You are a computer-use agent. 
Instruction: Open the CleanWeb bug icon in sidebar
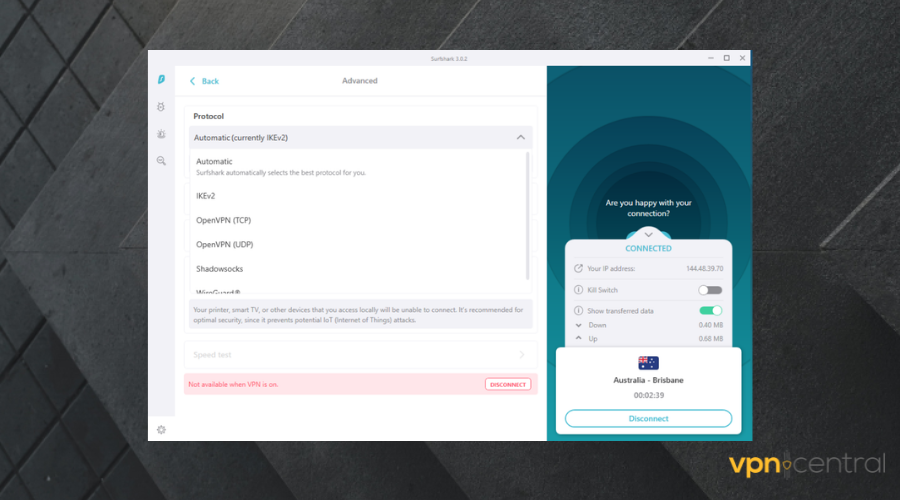(161, 107)
